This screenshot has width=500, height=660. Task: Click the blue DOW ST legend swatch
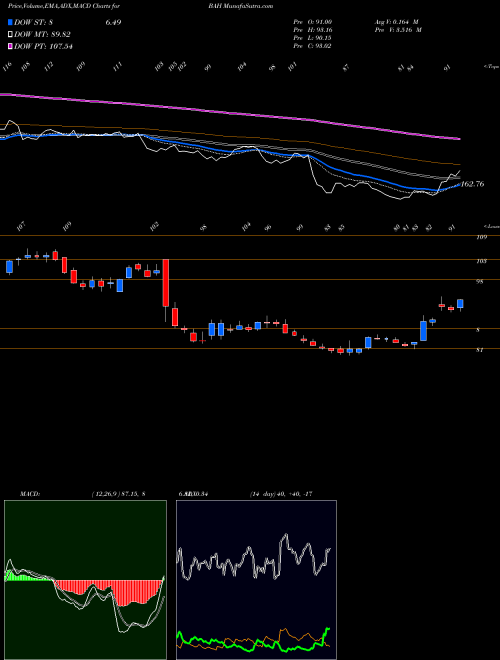pyautogui.click(x=10, y=22)
